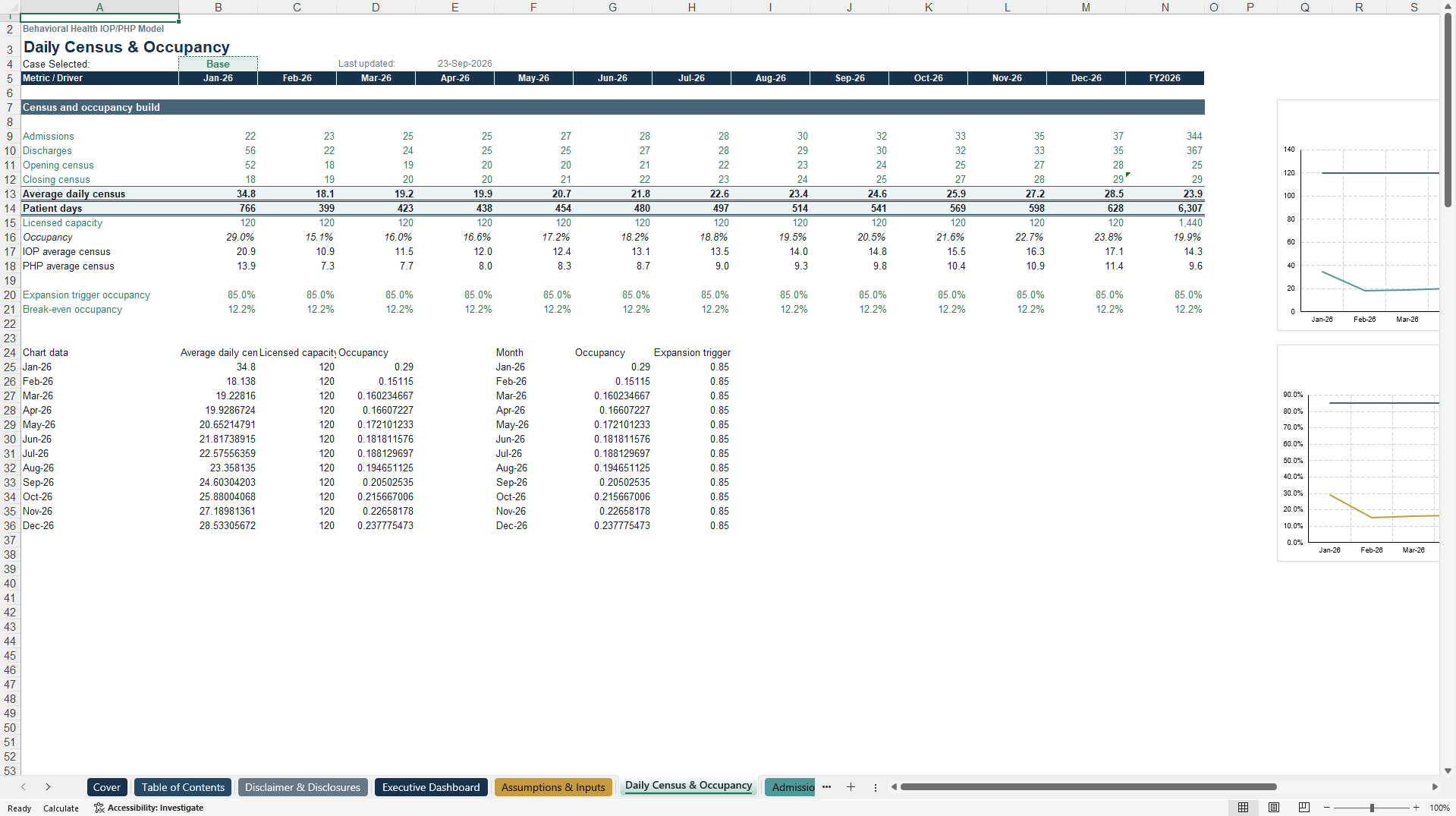Image resolution: width=1456 pixels, height=816 pixels.
Task: Click the census line chart
Action: tap(1358, 216)
